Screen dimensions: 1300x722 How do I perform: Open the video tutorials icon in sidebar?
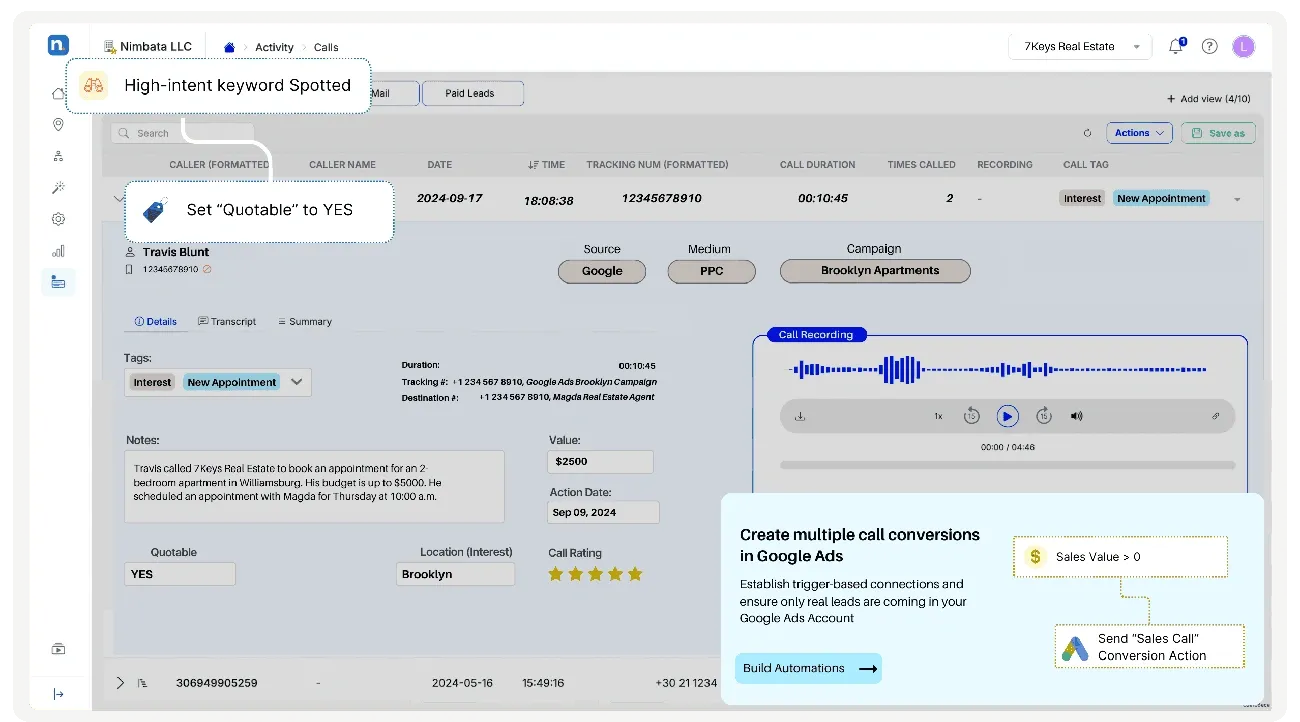click(x=58, y=649)
